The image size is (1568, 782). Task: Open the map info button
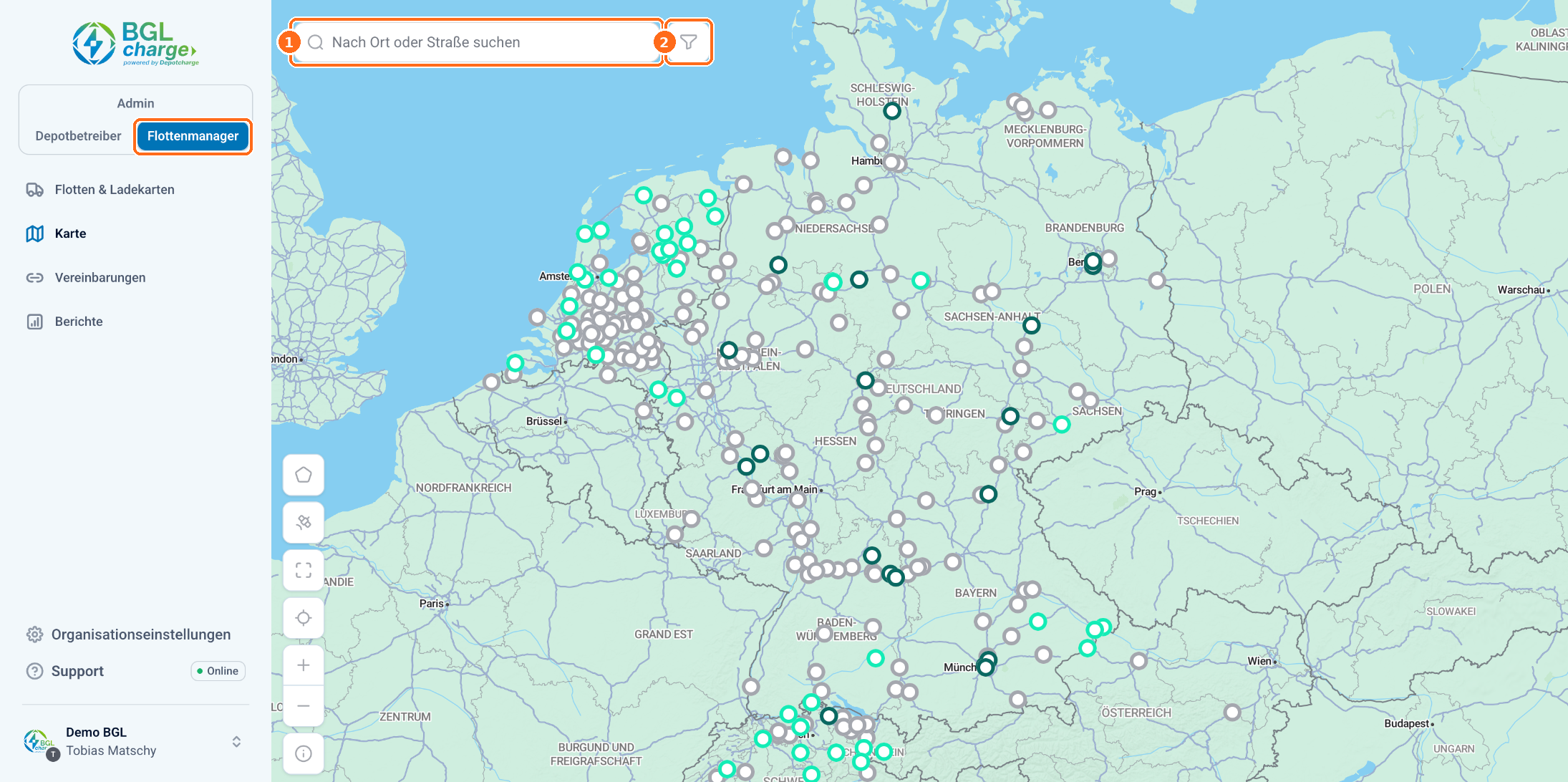pyautogui.click(x=304, y=753)
